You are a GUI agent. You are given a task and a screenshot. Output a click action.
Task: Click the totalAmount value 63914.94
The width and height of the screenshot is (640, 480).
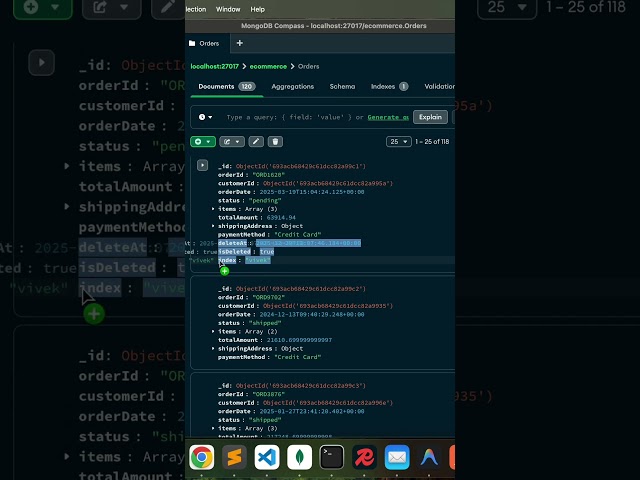pos(281,218)
